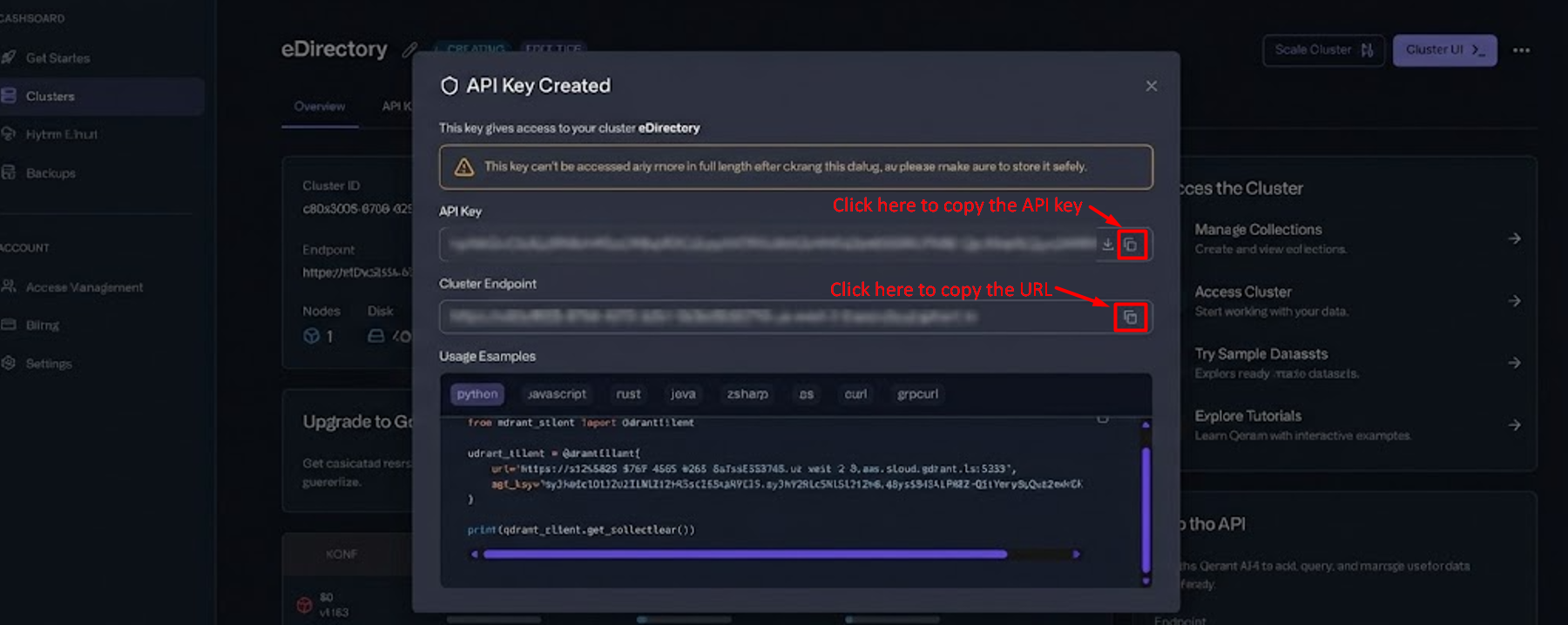The height and width of the screenshot is (625, 1568).
Task: Open Get Started in the sidebar
Action: tap(57, 58)
